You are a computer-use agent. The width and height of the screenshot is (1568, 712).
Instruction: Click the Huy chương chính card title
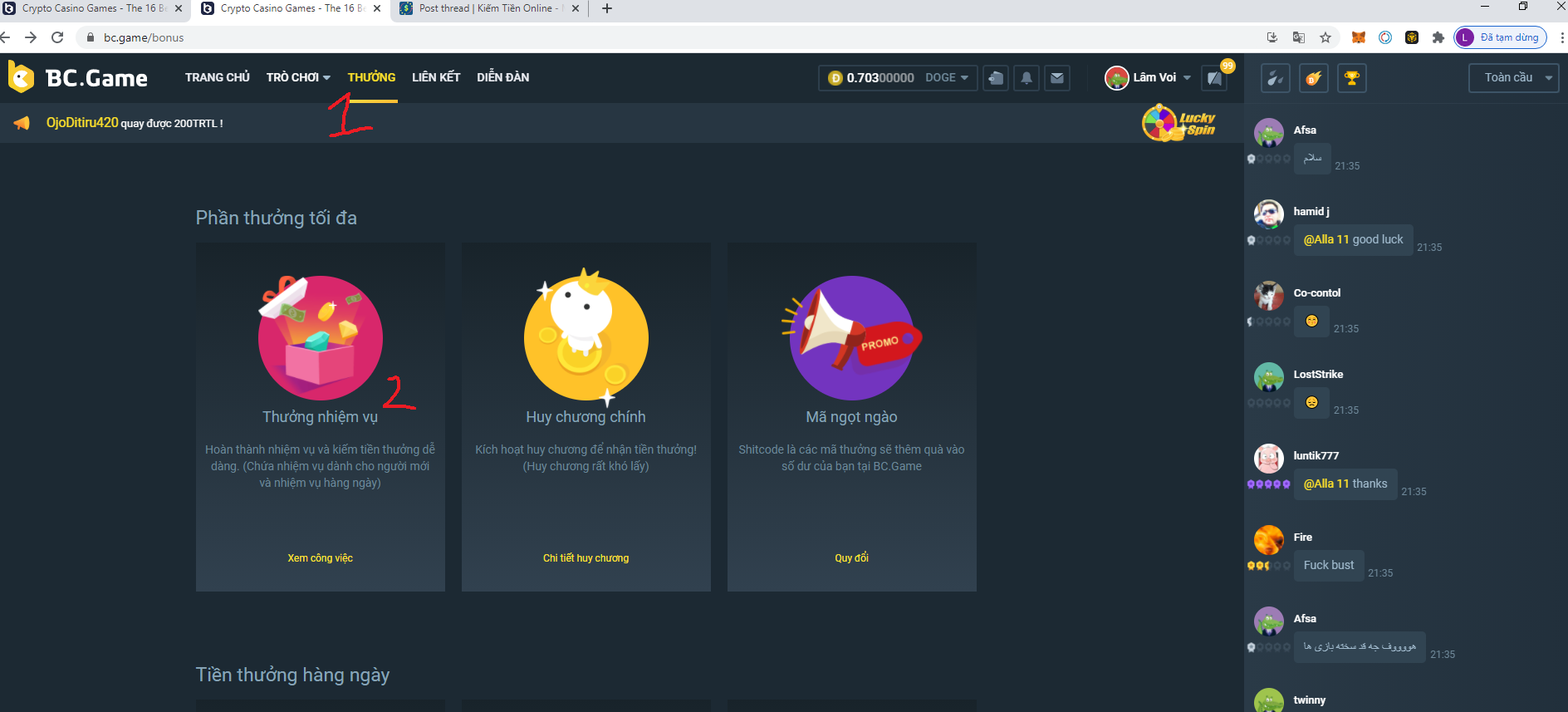point(586,417)
